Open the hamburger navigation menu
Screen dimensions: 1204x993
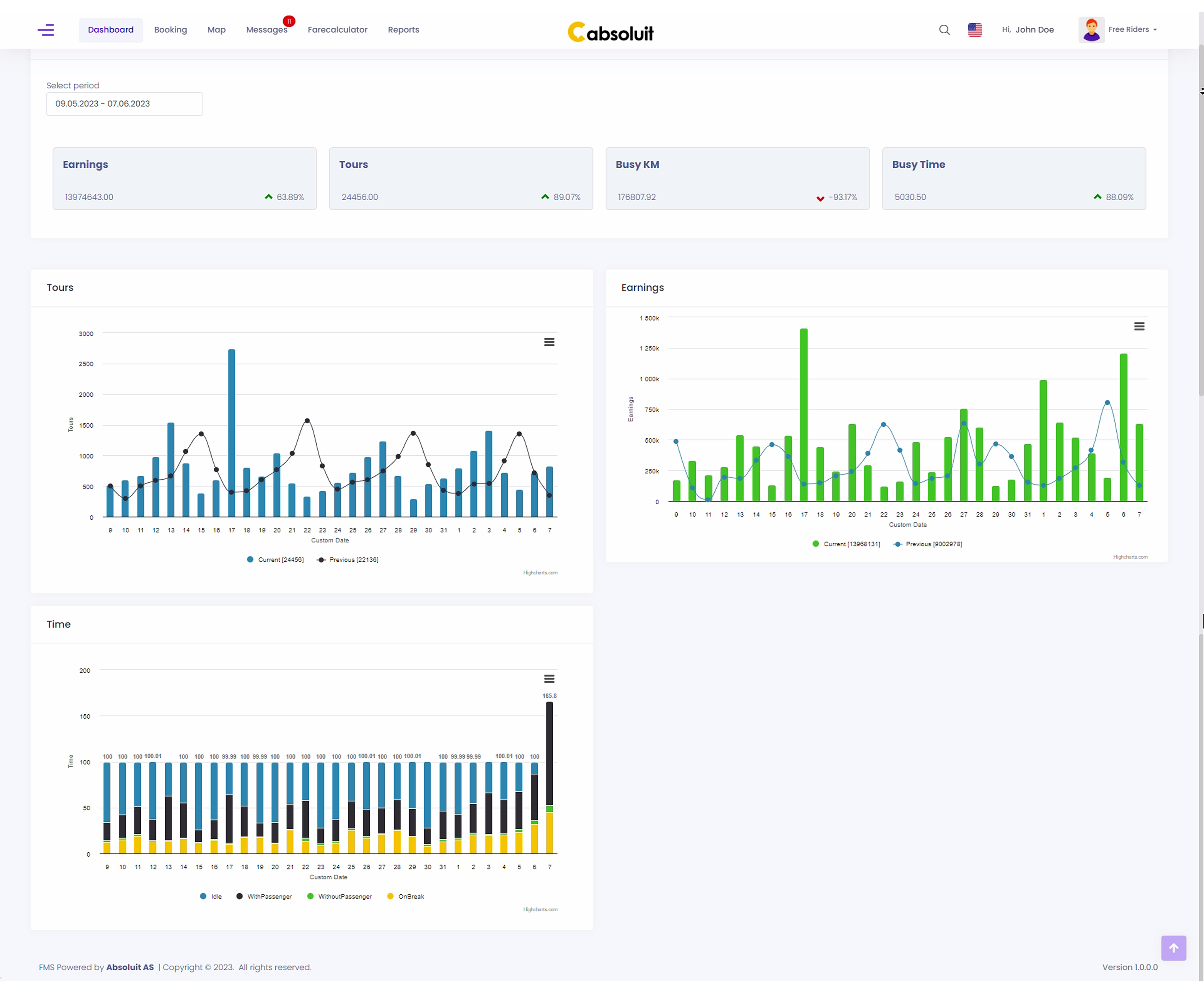click(46, 30)
